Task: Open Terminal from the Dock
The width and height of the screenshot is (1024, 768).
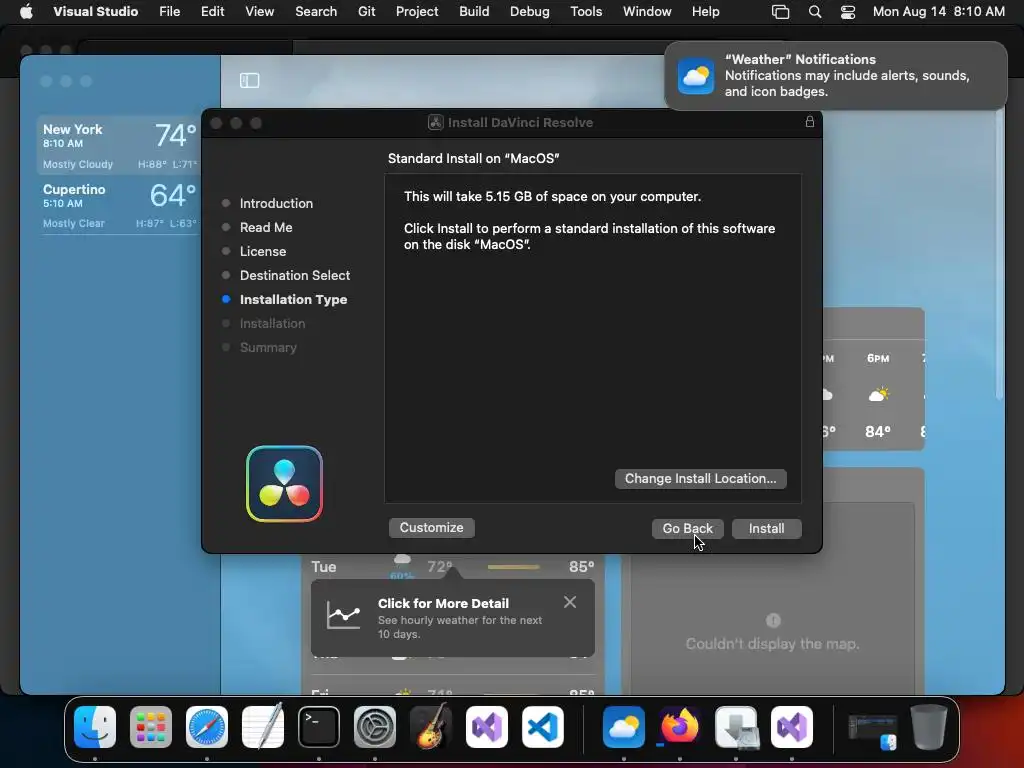Action: pos(319,727)
